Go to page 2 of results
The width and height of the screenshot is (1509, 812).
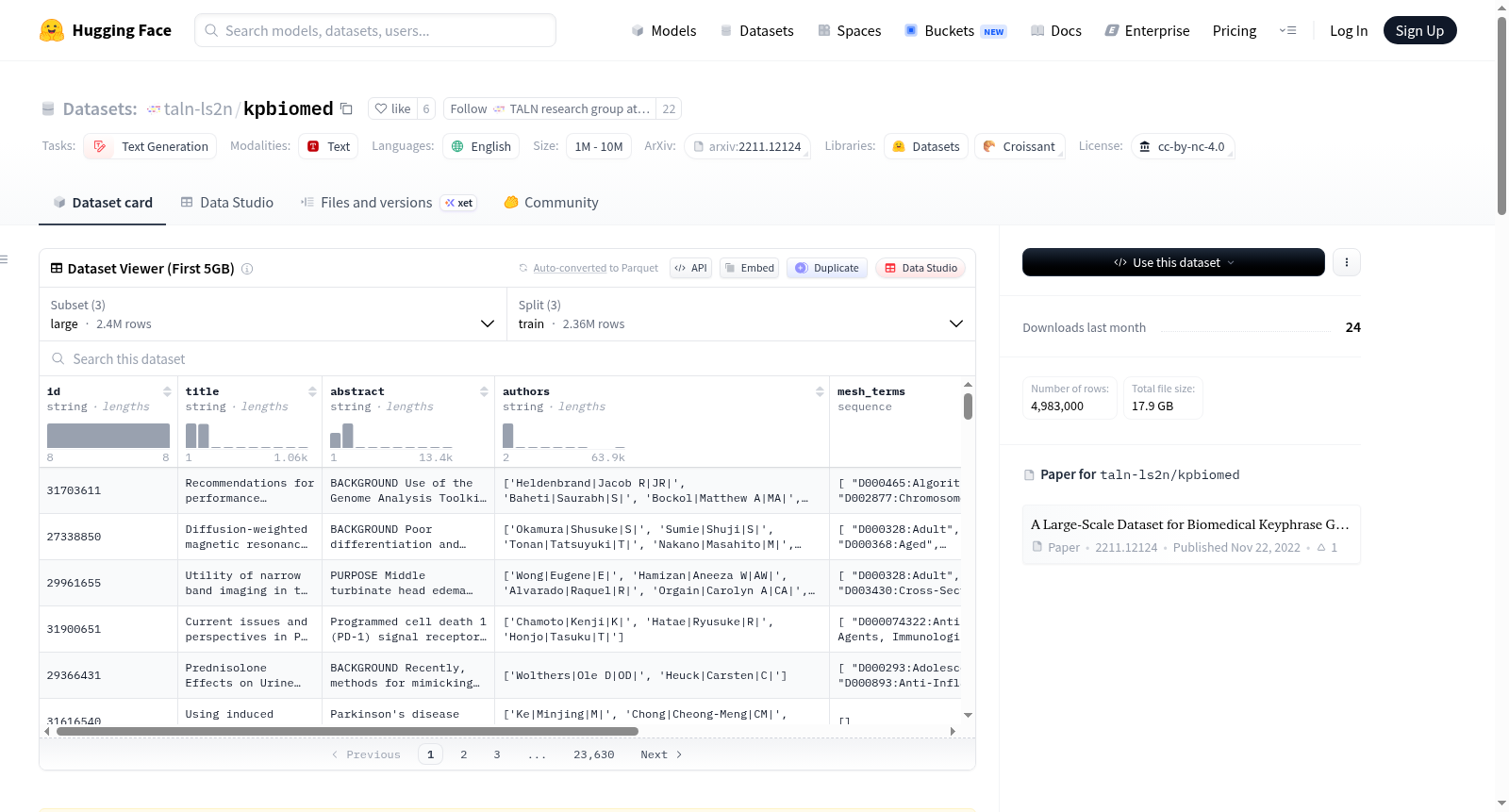click(x=463, y=754)
